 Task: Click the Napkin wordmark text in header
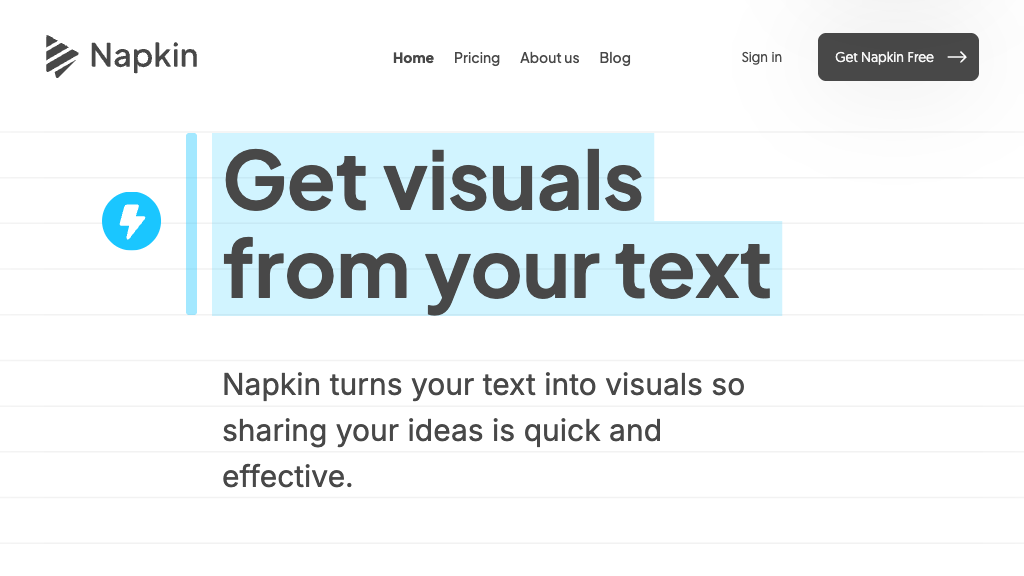point(144,56)
